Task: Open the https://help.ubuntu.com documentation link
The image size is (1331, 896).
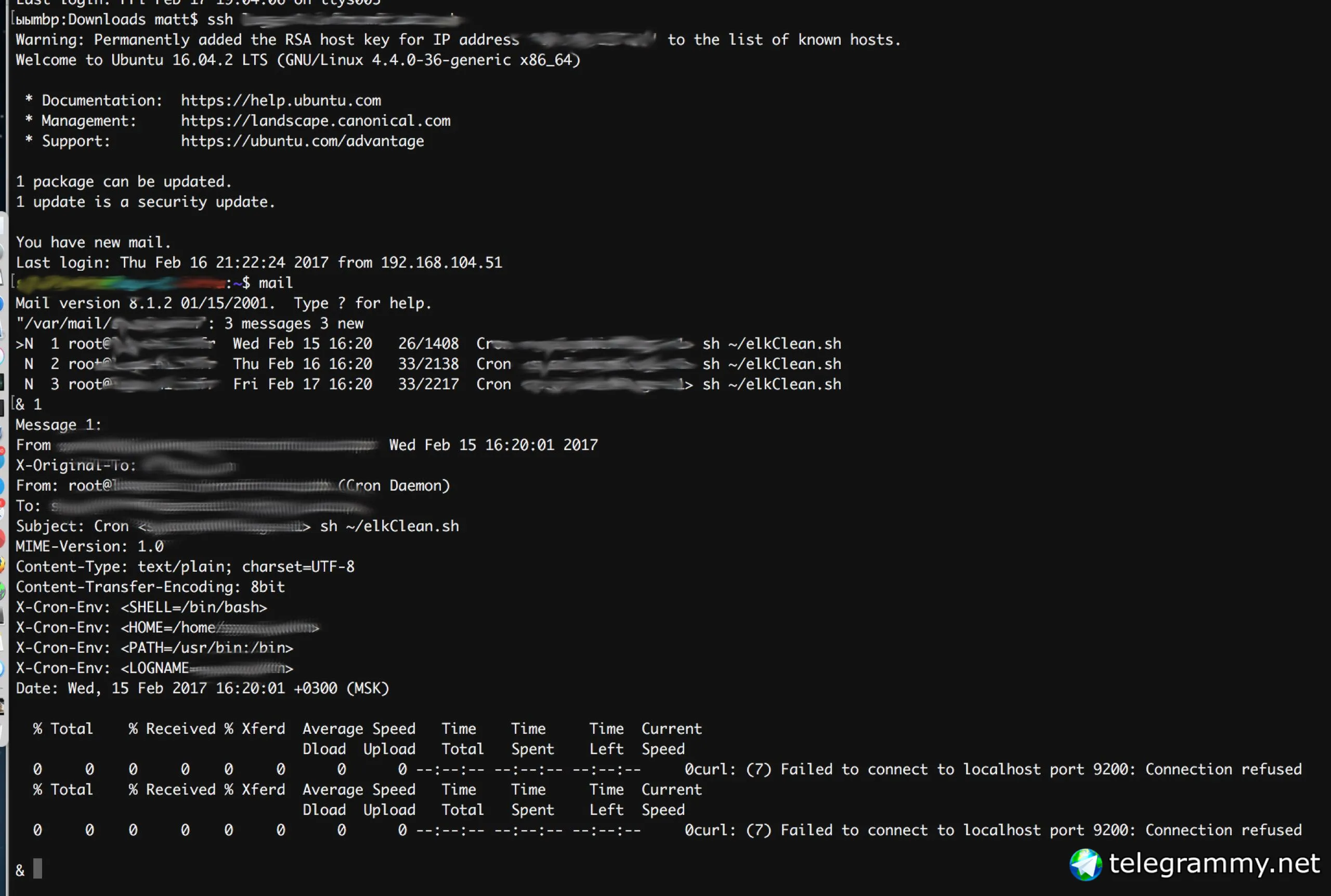Action: [281, 101]
